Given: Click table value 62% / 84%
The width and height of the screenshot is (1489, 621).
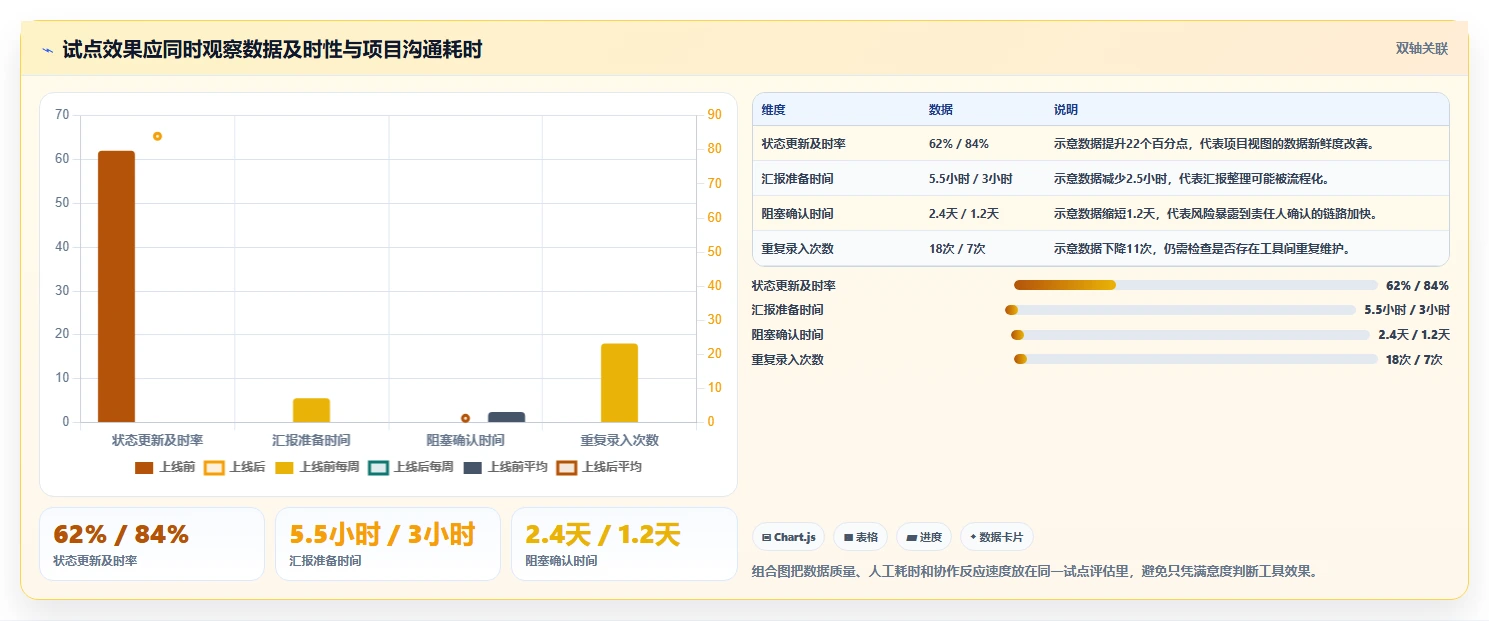Looking at the screenshot, I should click(x=958, y=144).
